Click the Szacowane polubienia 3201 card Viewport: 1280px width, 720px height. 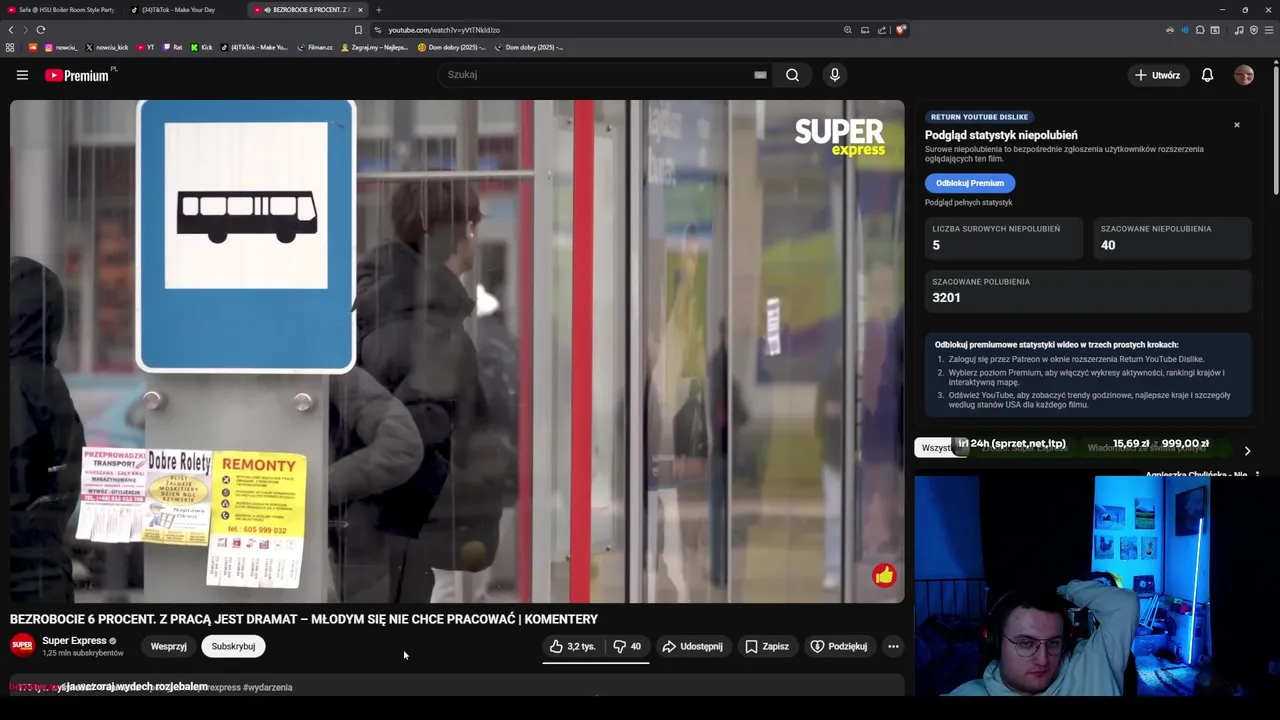coord(1088,291)
